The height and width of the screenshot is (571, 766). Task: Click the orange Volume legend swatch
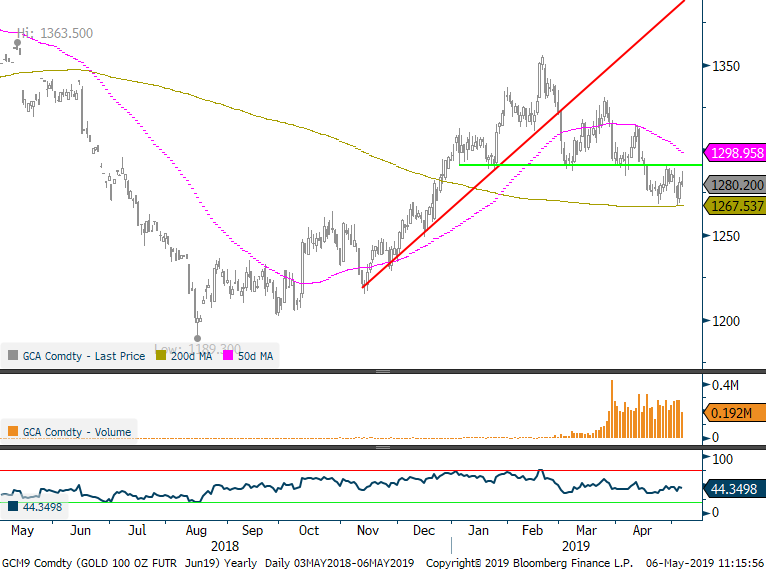(13, 431)
